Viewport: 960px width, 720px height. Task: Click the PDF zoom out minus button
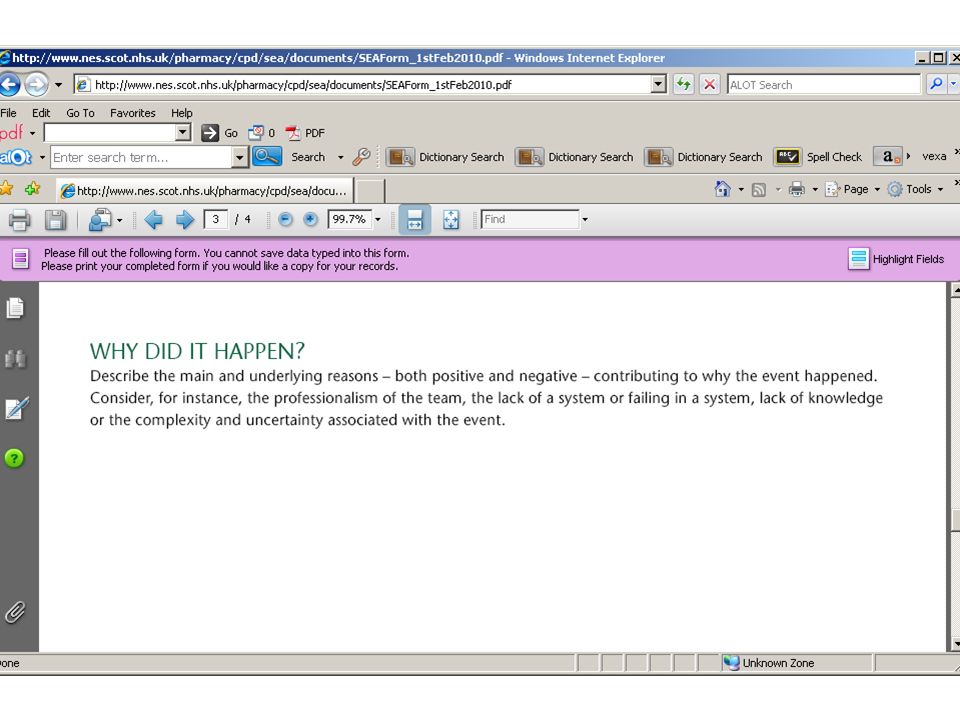click(x=285, y=219)
